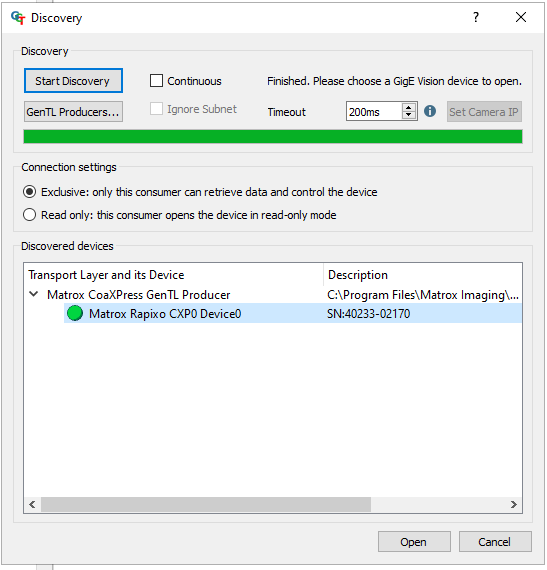Click the C:\Program Files\Matrox Imaging path cell
Viewport: 547px width, 570px height.
[423, 294]
